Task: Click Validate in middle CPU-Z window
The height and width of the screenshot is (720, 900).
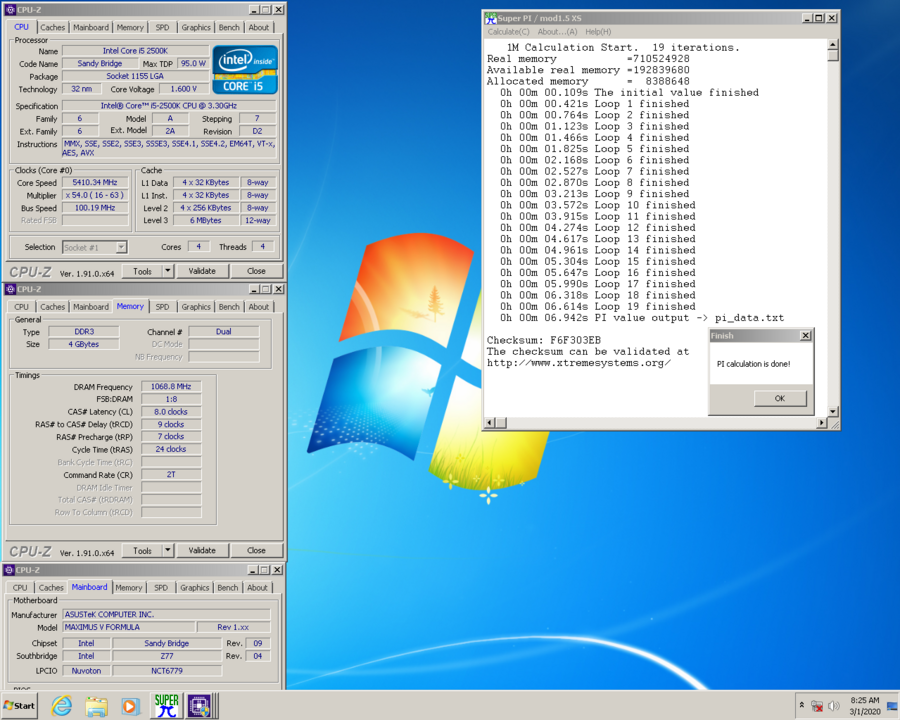Action: tap(202, 550)
